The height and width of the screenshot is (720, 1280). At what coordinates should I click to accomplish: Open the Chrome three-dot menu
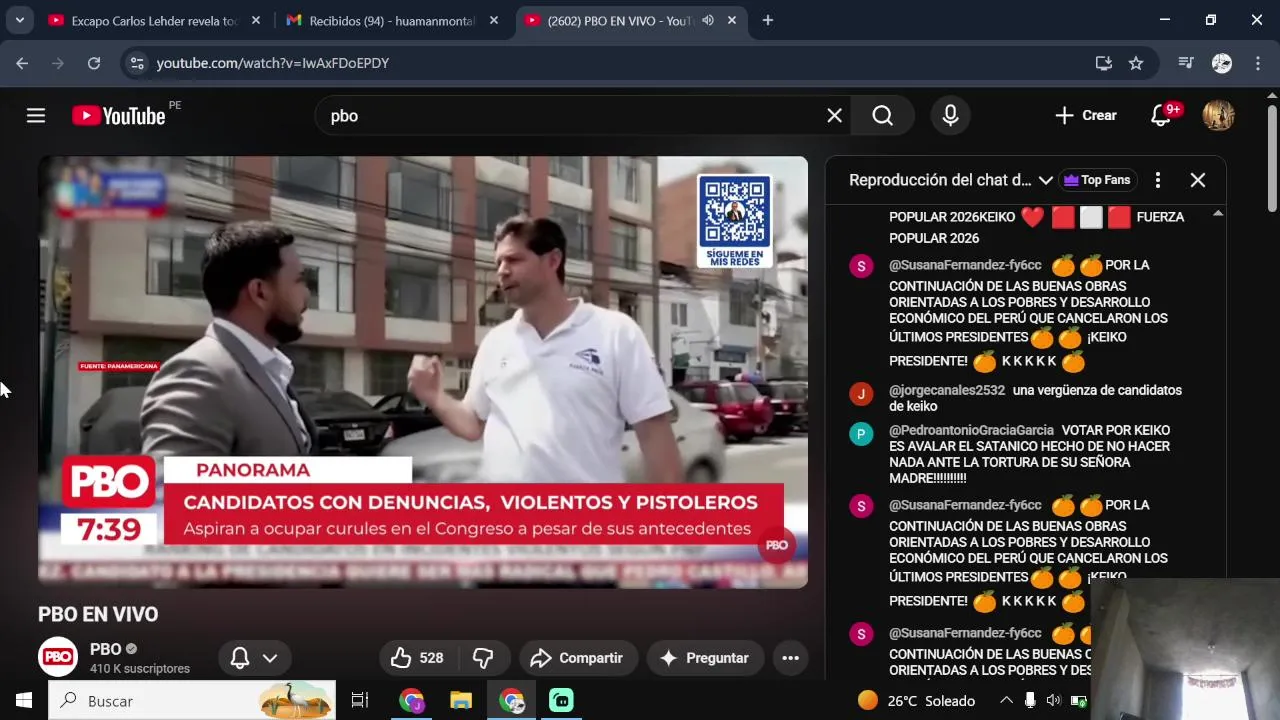coord(1258,63)
